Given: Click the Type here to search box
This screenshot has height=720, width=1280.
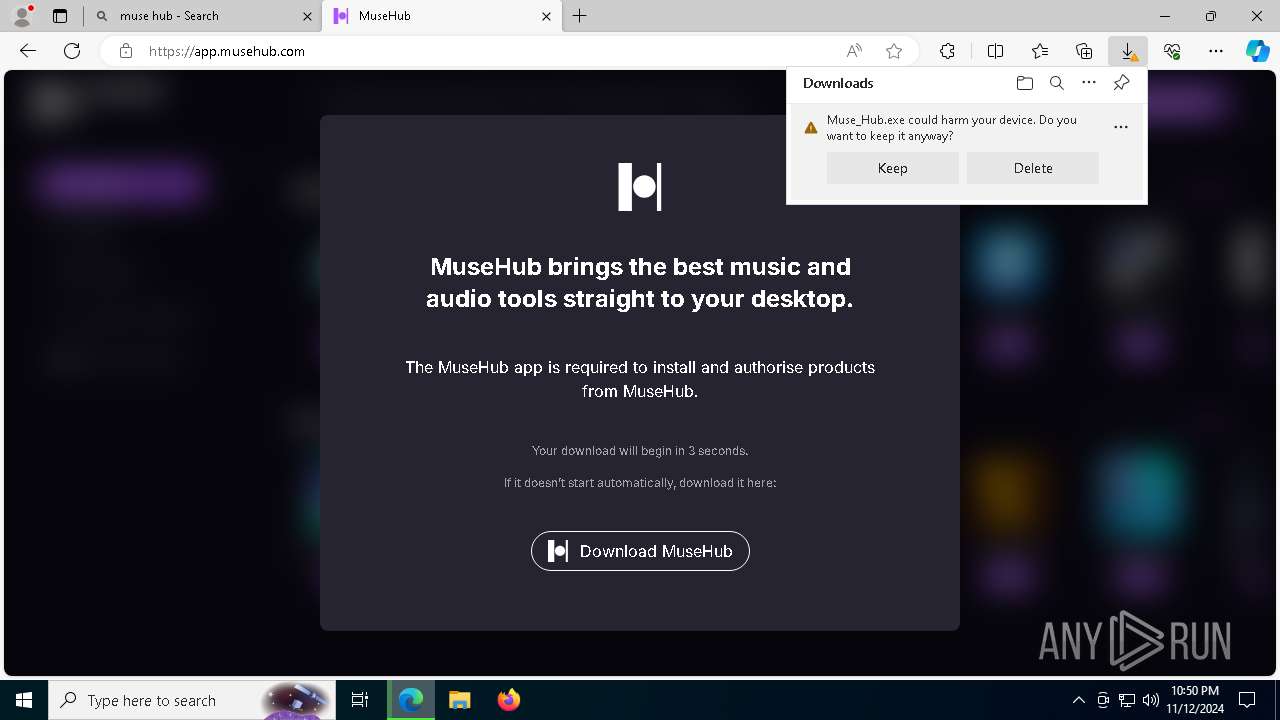Looking at the screenshot, I should click(x=192, y=700).
